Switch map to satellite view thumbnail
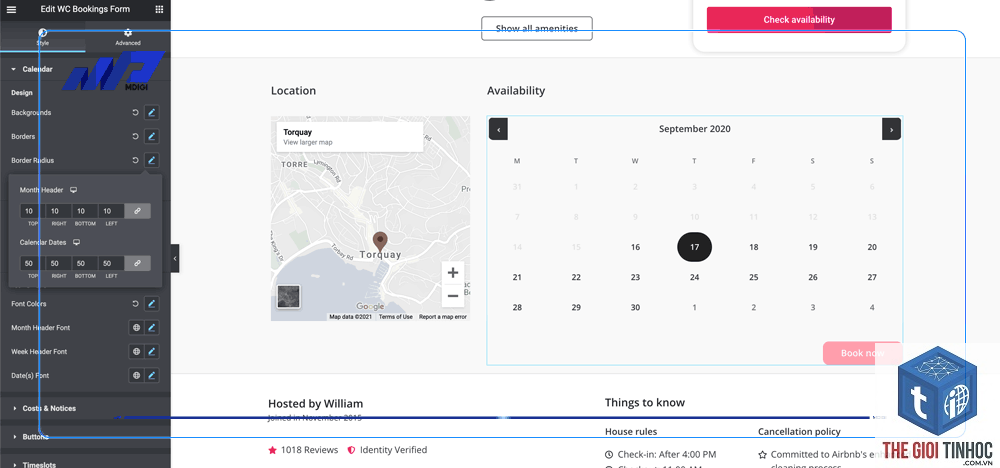 tap(288, 296)
